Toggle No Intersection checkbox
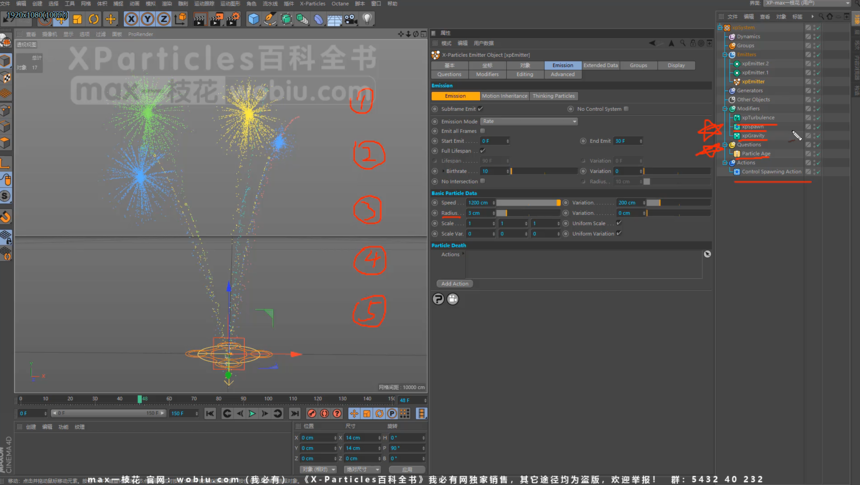Image resolution: width=860 pixels, height=485 pixels. tap(483, 181)
